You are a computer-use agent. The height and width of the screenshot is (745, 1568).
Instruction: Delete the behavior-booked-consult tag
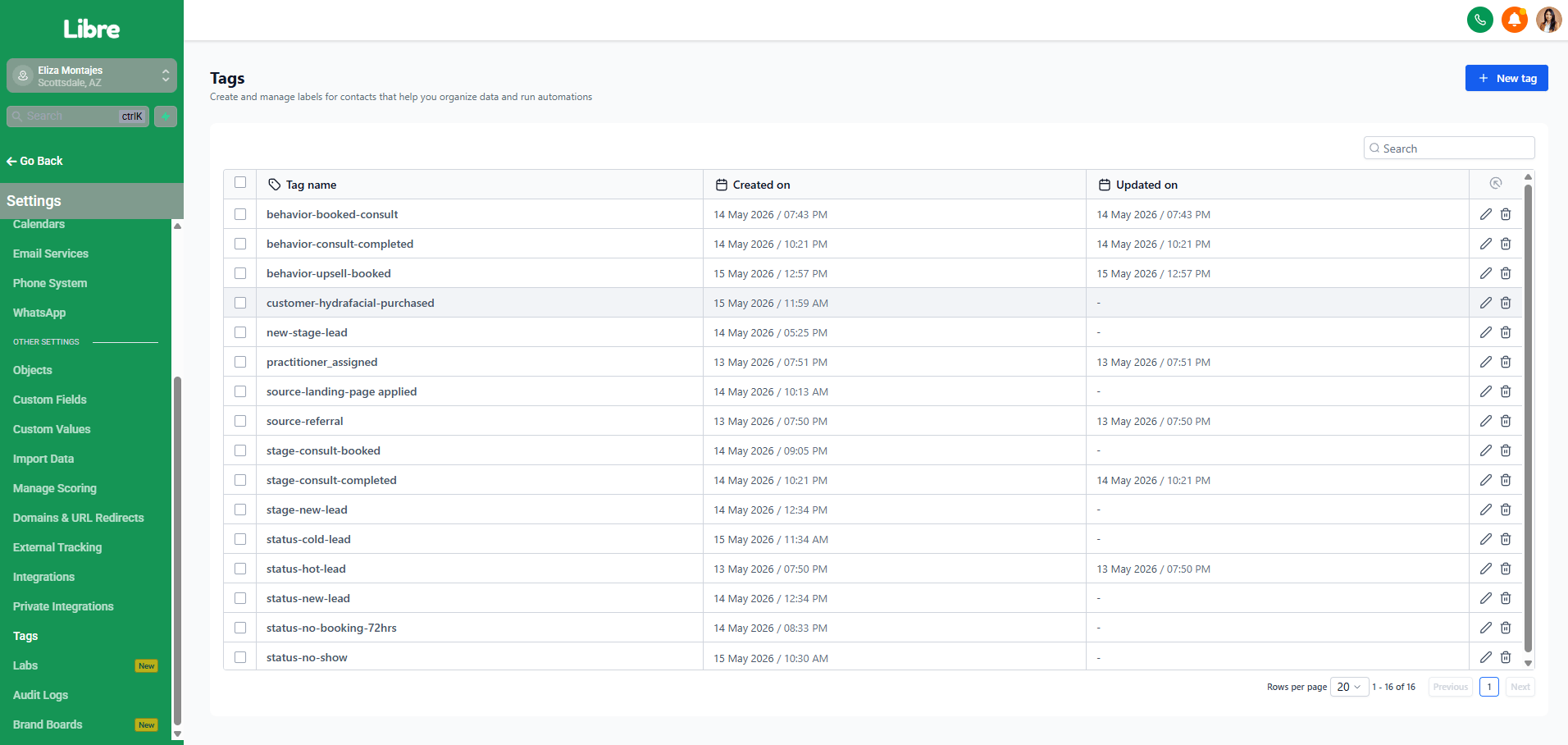[x=1506, y=214]
